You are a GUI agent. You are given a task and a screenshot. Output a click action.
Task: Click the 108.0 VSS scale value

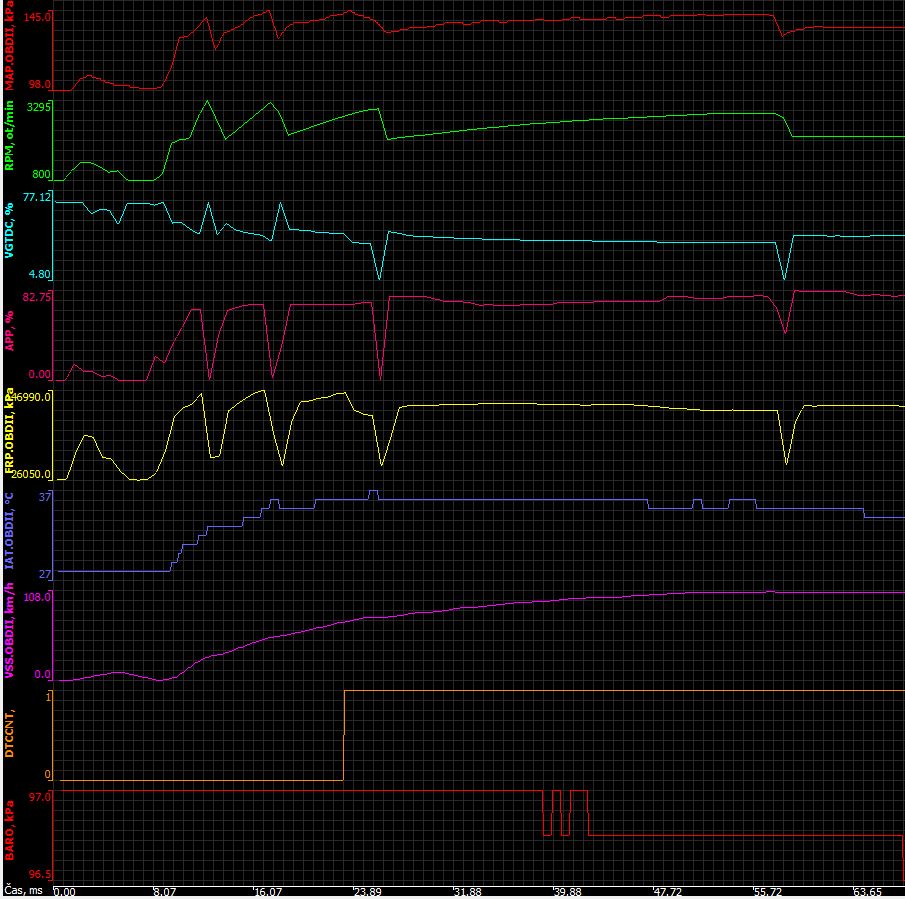[36, 596]
